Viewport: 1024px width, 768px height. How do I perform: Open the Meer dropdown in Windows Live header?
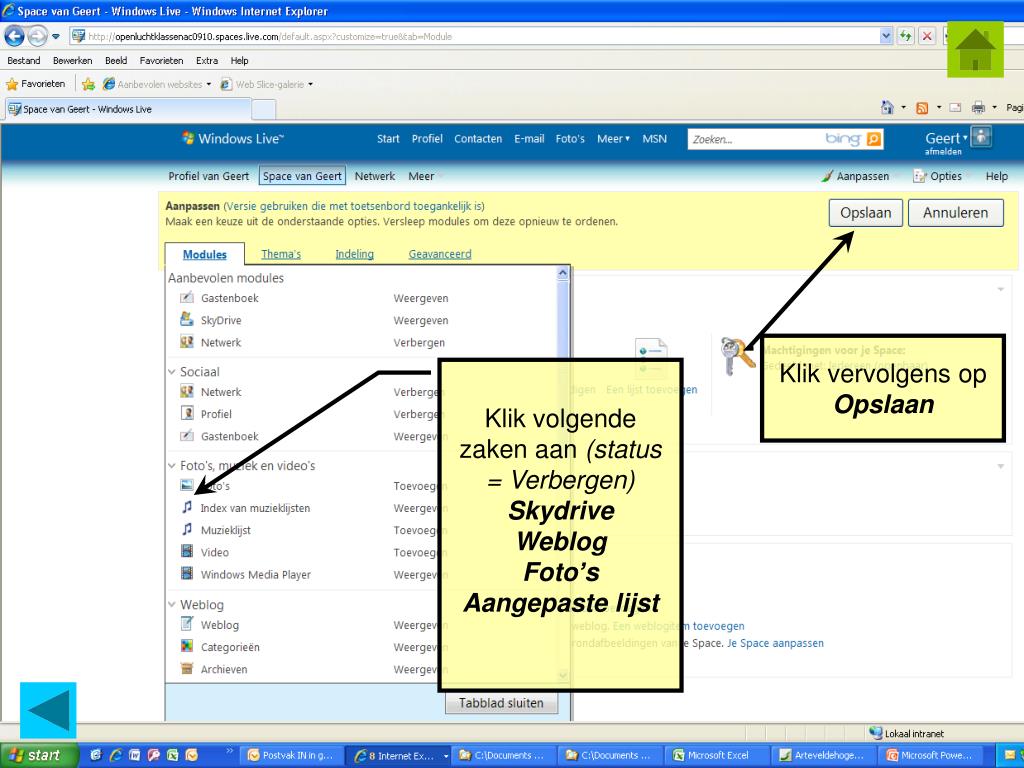coord(613,138)
